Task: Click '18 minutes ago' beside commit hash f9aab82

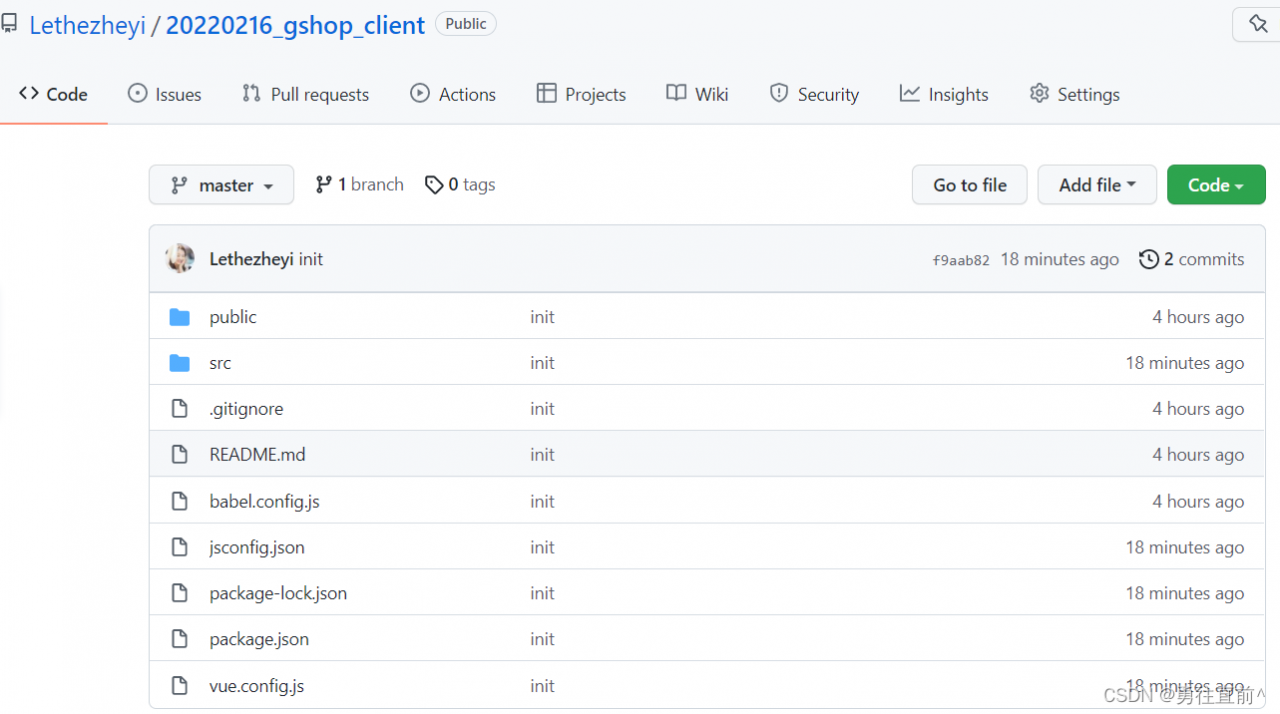Action: point(1060,259)
